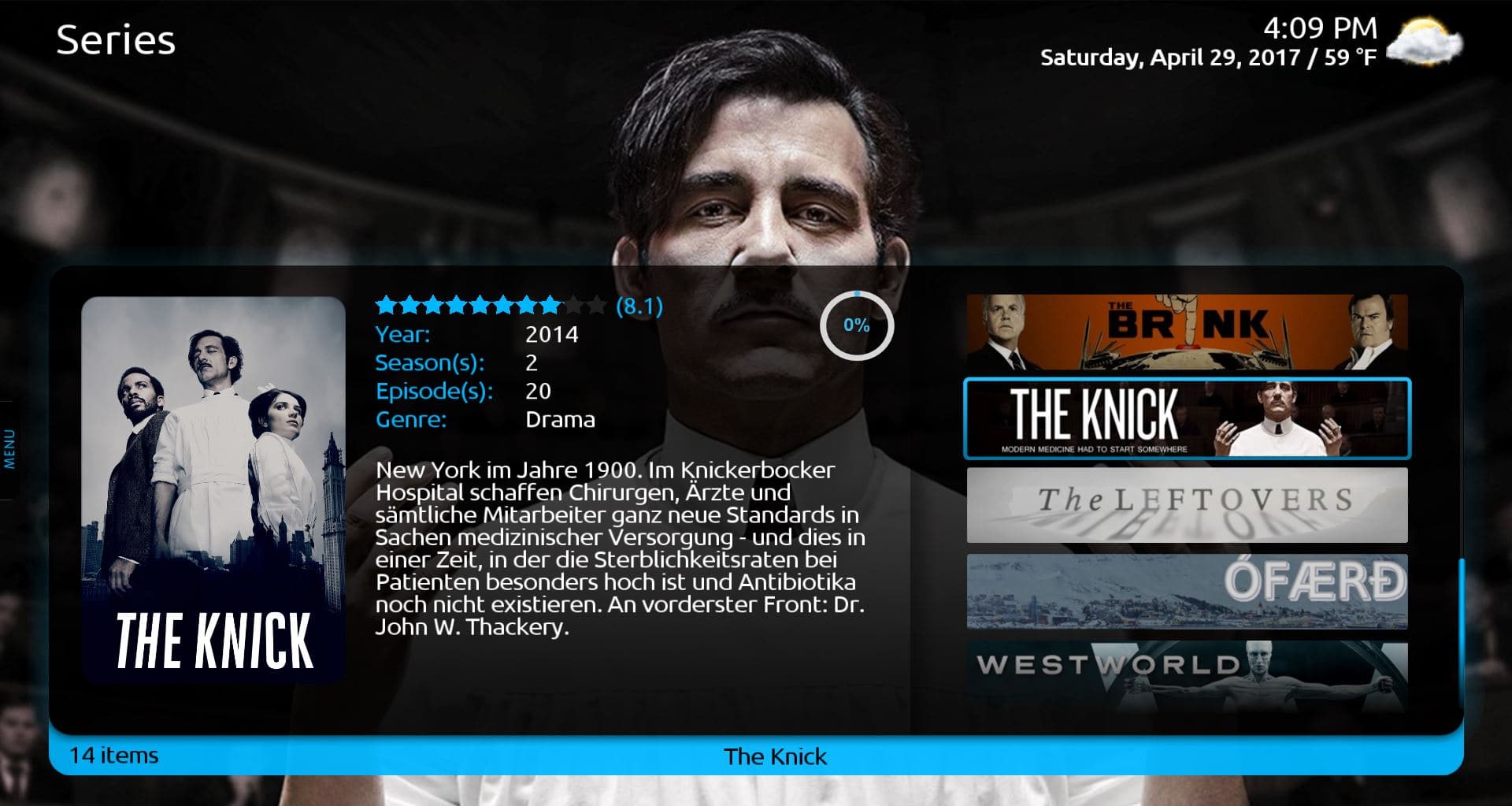The width and height of the screenshot is (1512, 806).
Task: Click the Year 2014 value
Action: (x=551, y=334)
